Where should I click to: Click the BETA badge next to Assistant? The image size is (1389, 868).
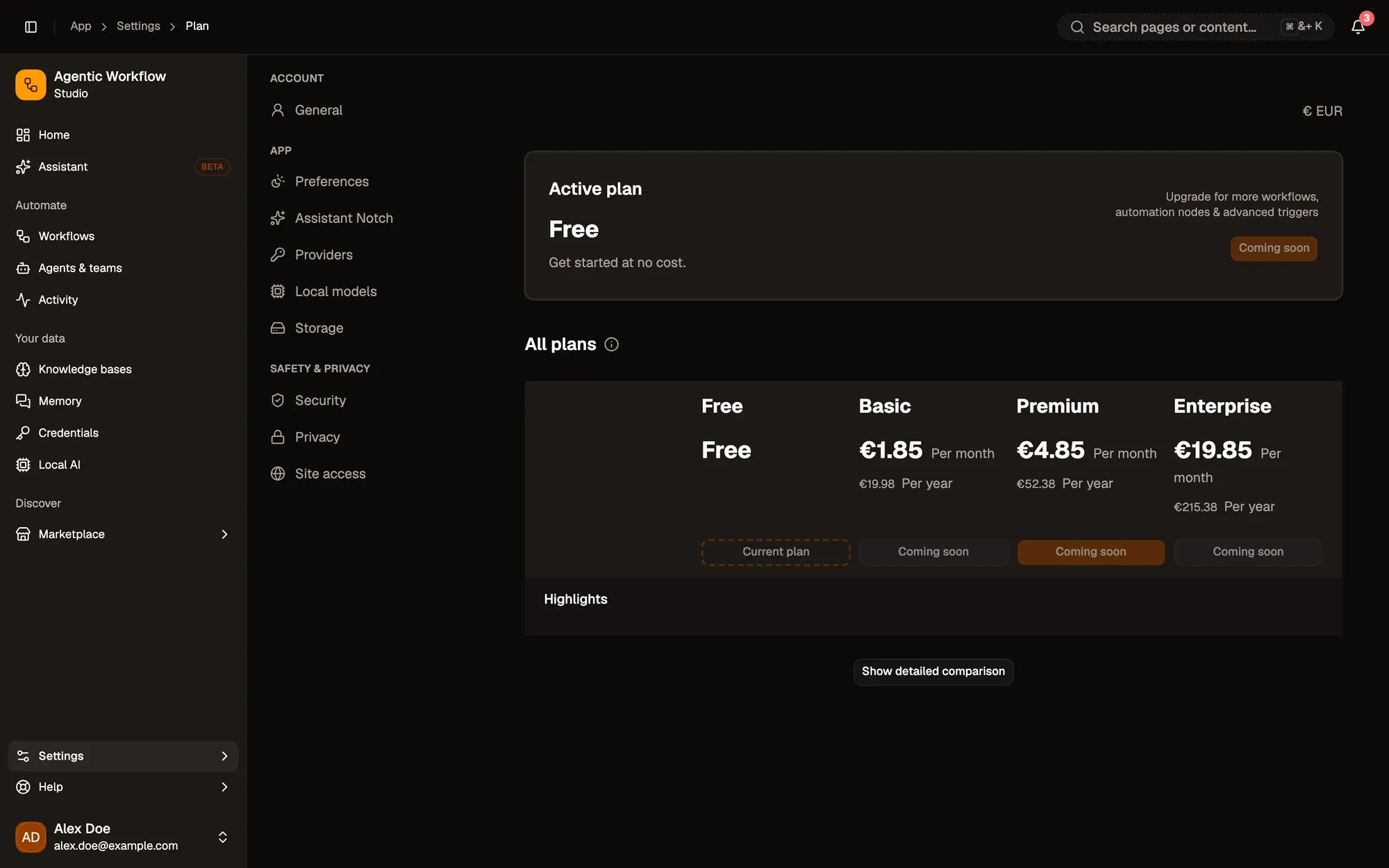pyautogui.click(x=213, y=167)
